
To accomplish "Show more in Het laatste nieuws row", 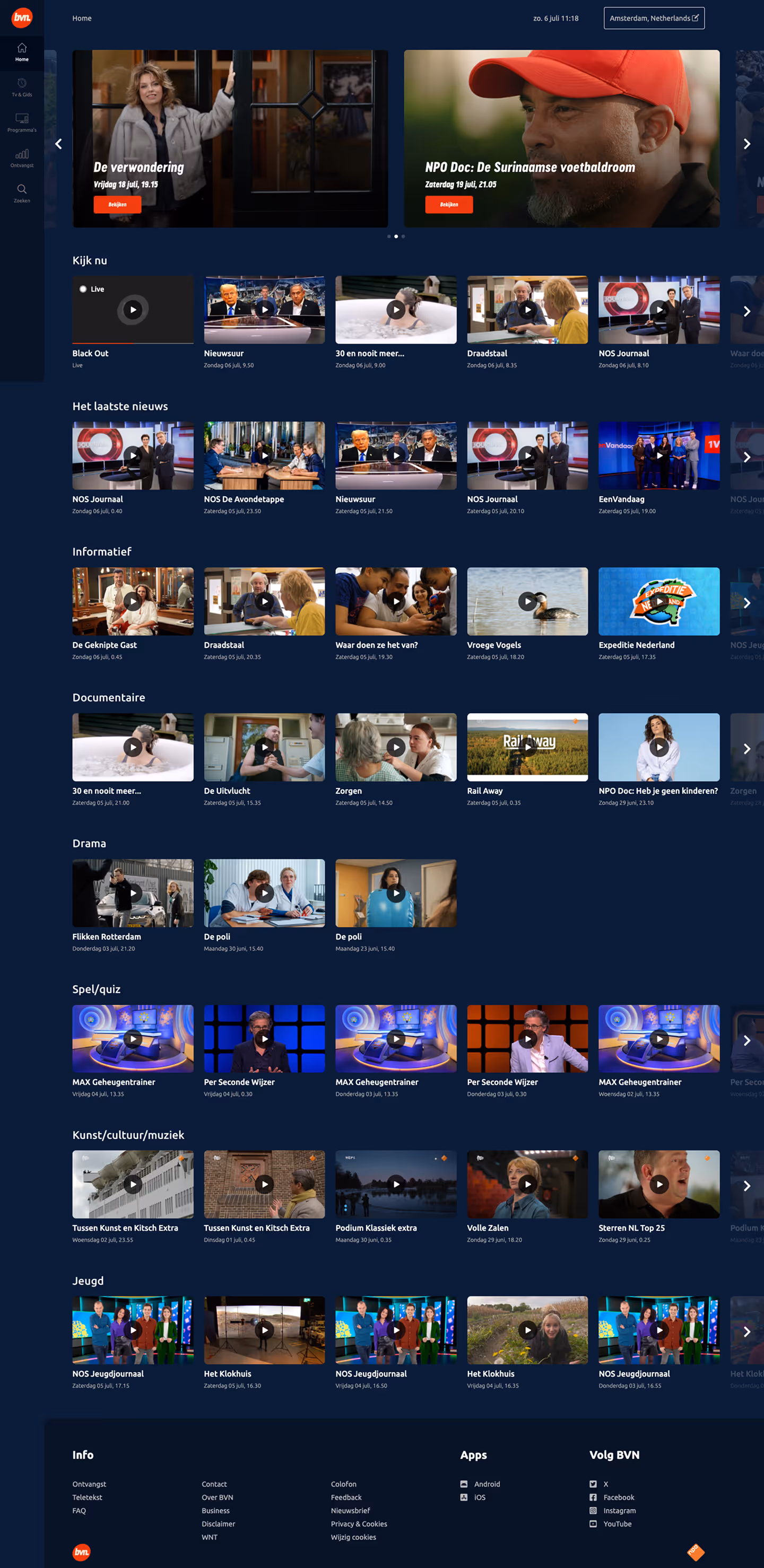I will (746, 457).
